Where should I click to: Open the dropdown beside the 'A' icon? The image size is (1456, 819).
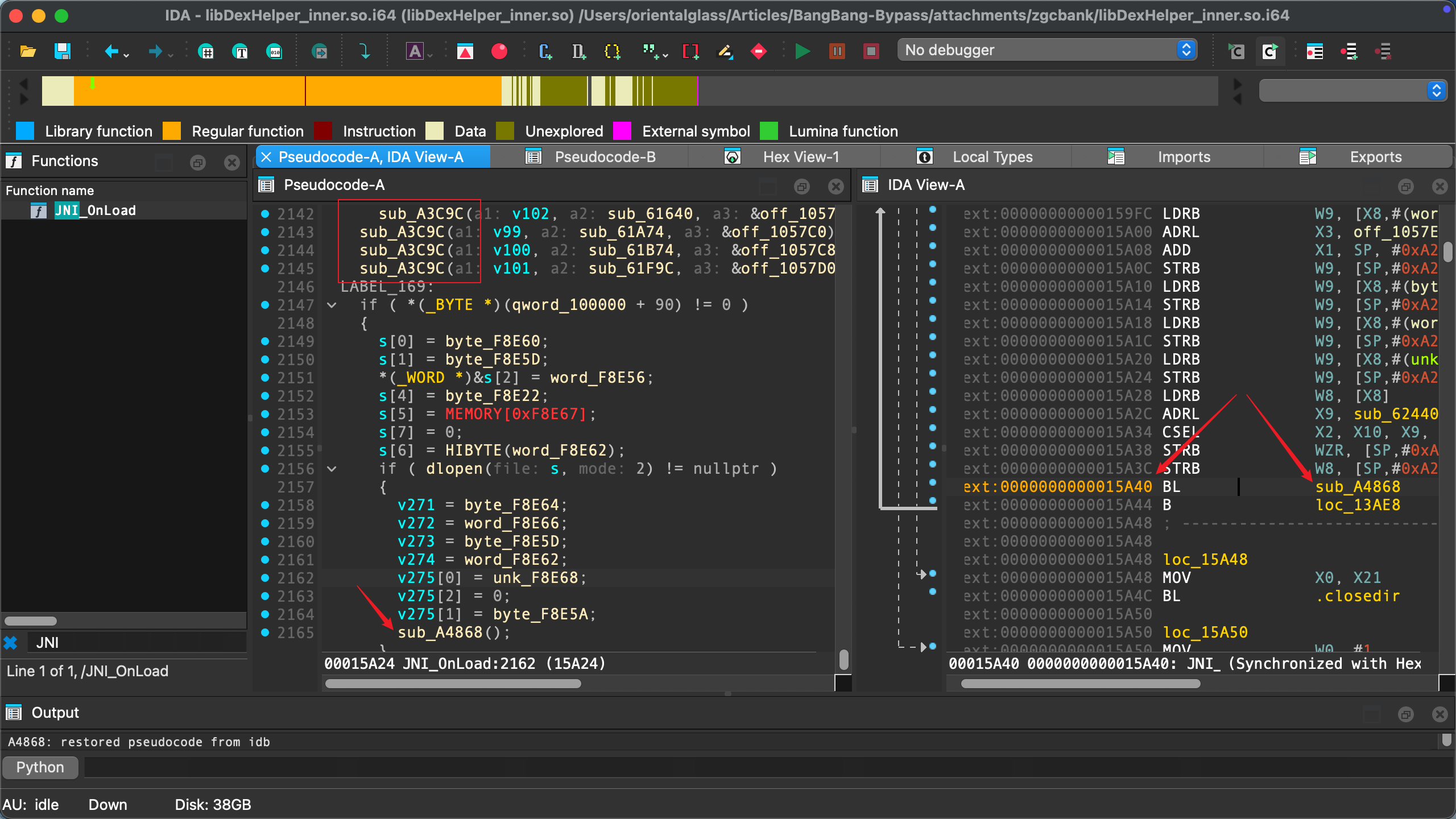pyautogui.click(x=430, y=55)
